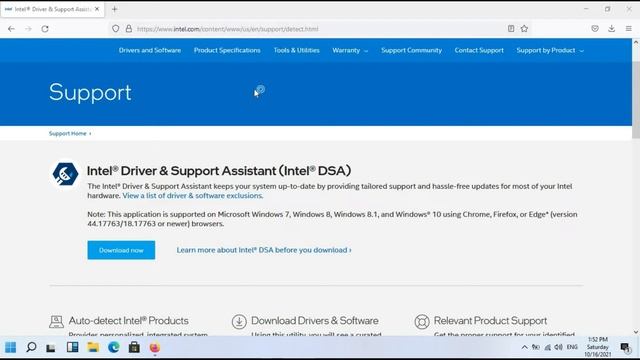
Task: Open Product Specifications menu item
Action: (227, 50)
